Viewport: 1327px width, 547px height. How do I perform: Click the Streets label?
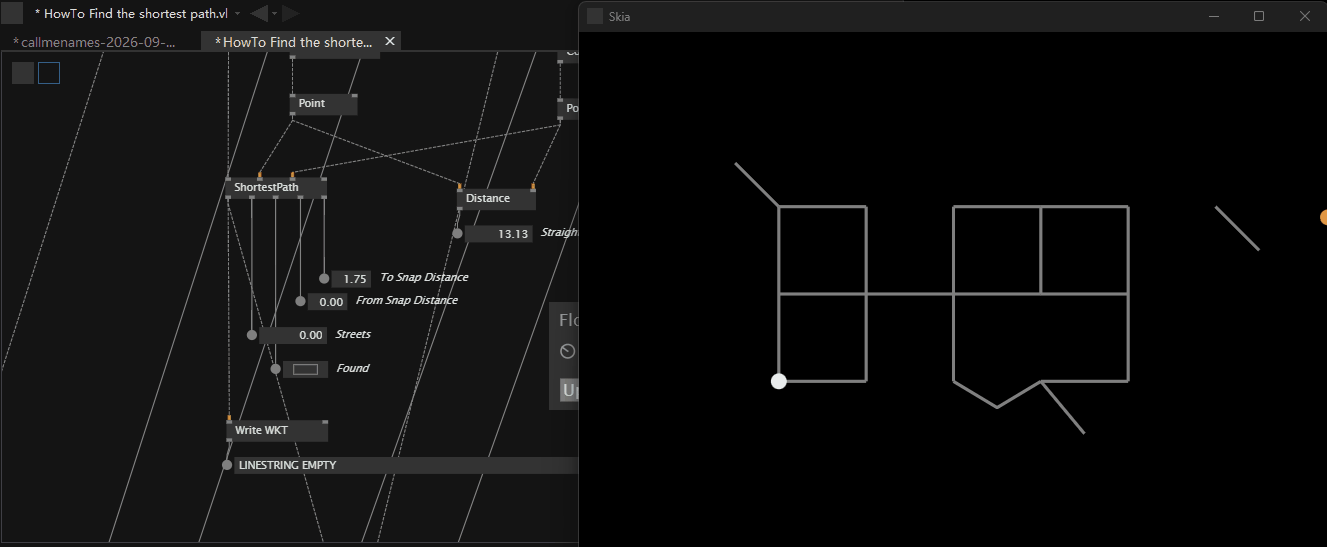(353, 334)
